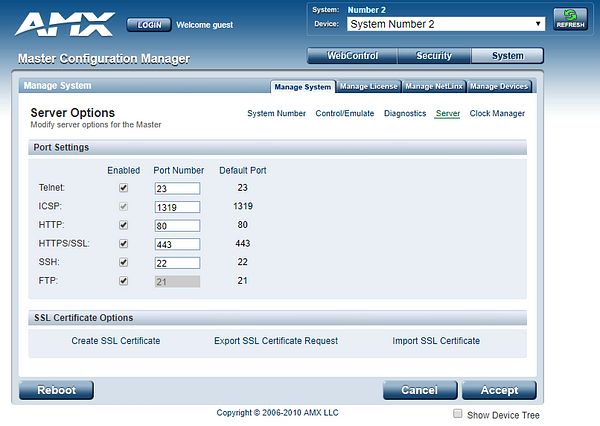The width and height of the screenshot is (600, 426).
Task: Click the Copyright 2006-2010 AMX LLC text
Action: [277, 413]
